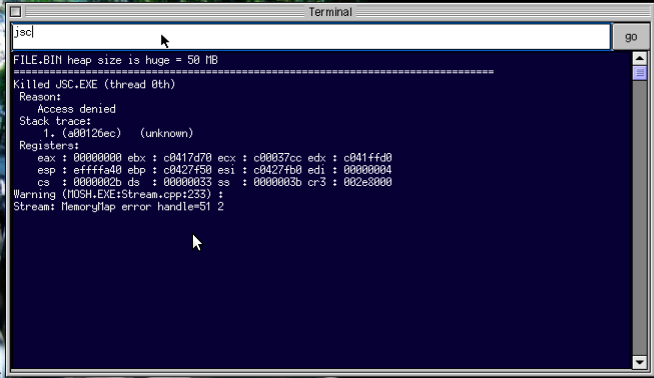Click the scrollbar track below the thumb
Viewport: 654px width, 378px height.
pos(639,217)
